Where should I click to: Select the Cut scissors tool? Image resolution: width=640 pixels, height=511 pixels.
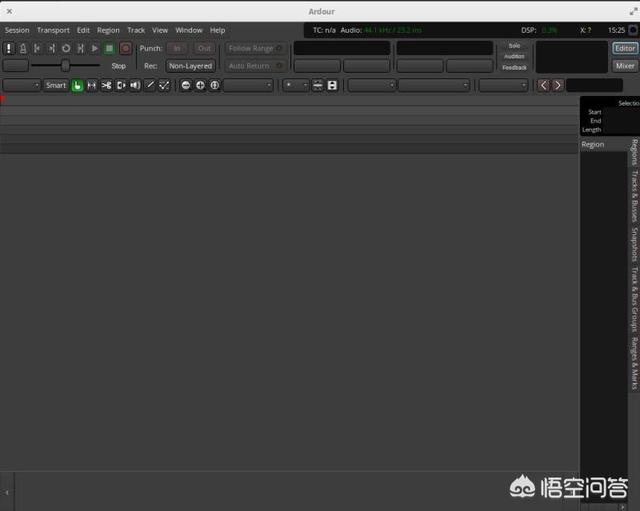[x=106, y=86]
